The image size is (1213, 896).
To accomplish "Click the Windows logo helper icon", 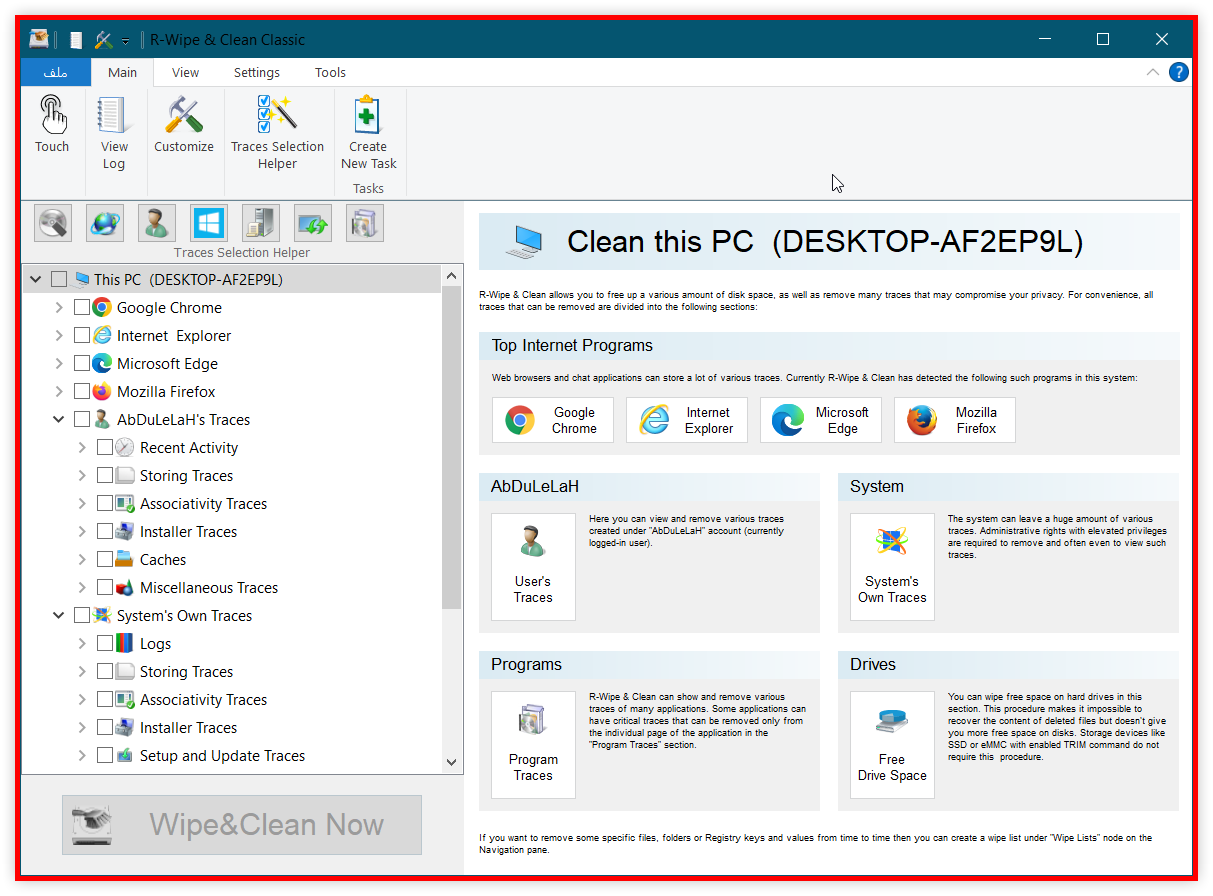I will tap(209, 223).
